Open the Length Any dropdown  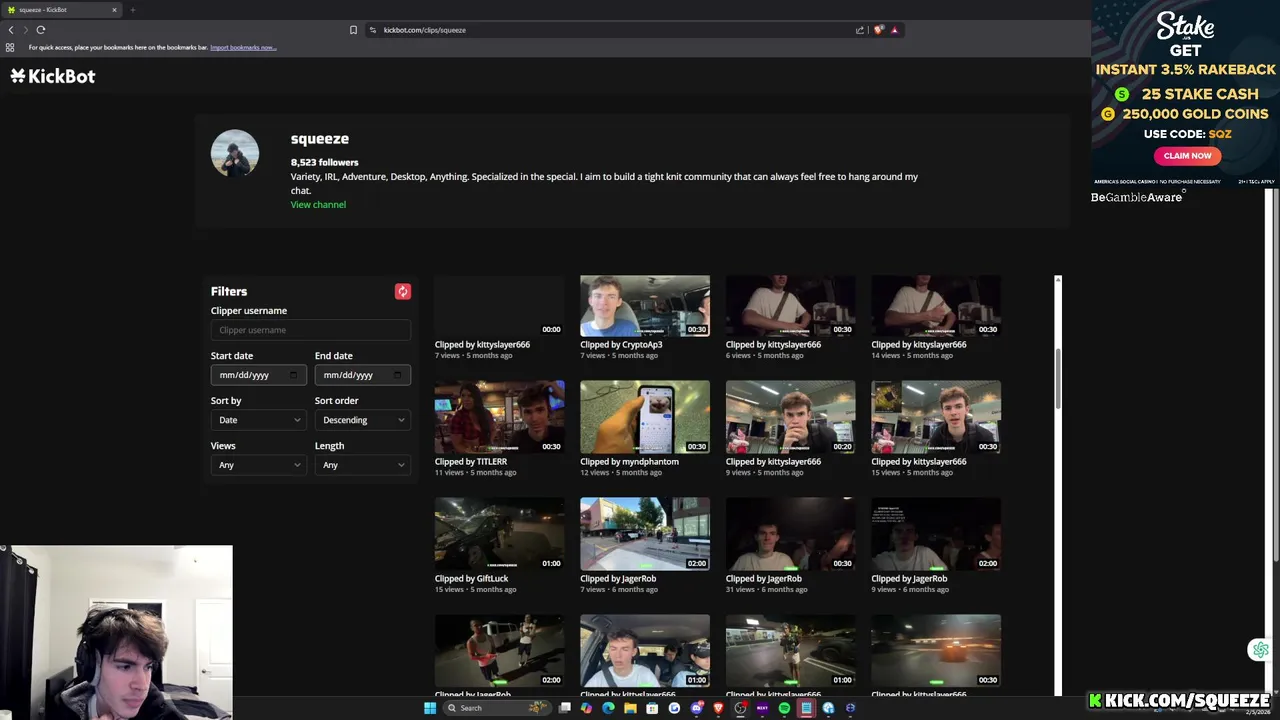(363, 465)
